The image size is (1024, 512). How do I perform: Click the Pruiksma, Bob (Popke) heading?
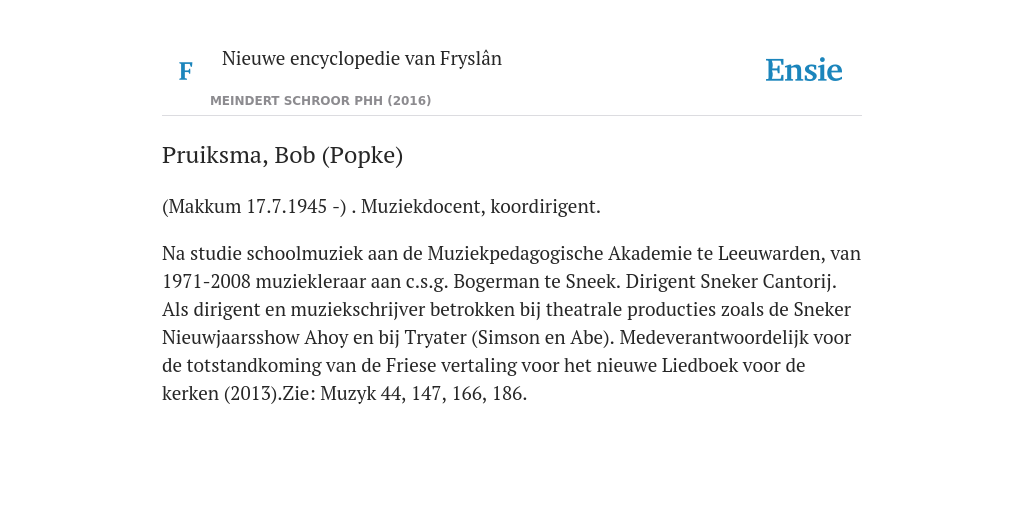tap(282, 155)
